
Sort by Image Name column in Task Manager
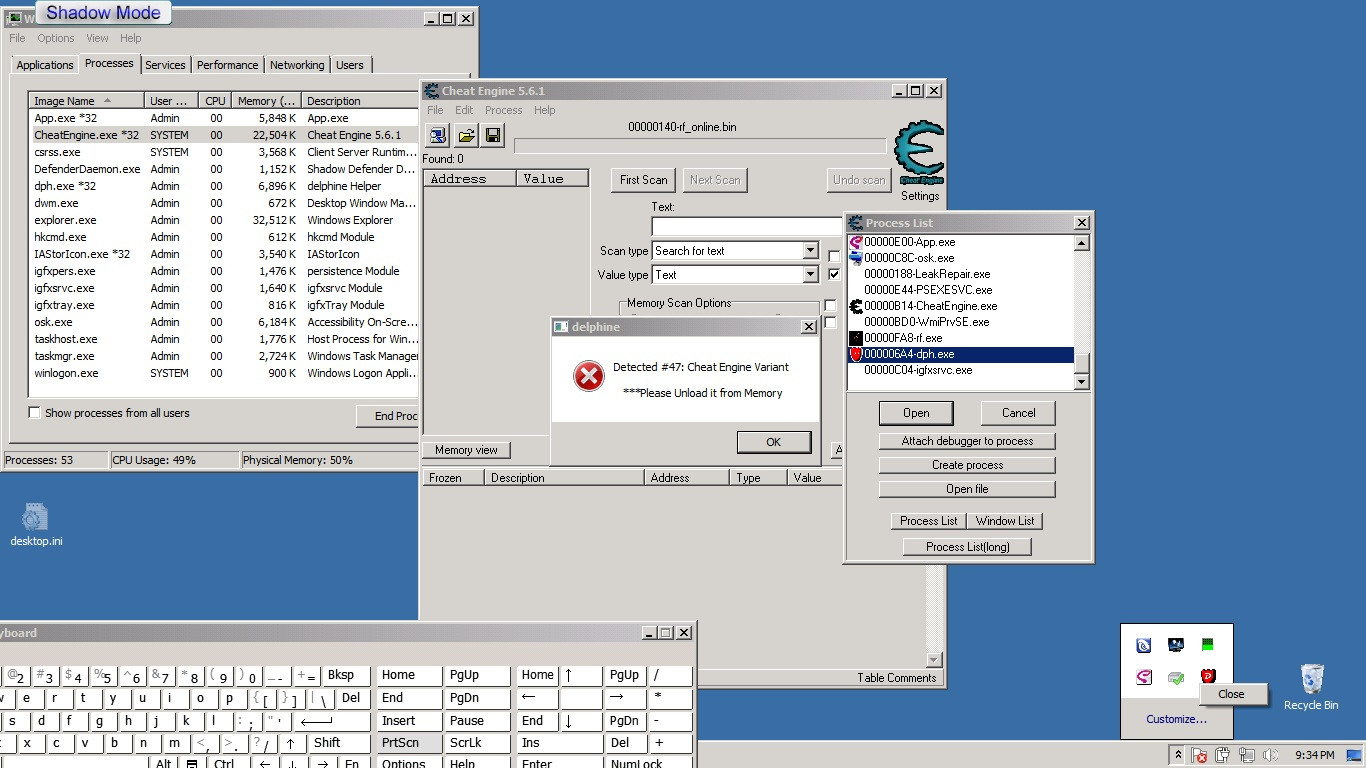(87, 101)
